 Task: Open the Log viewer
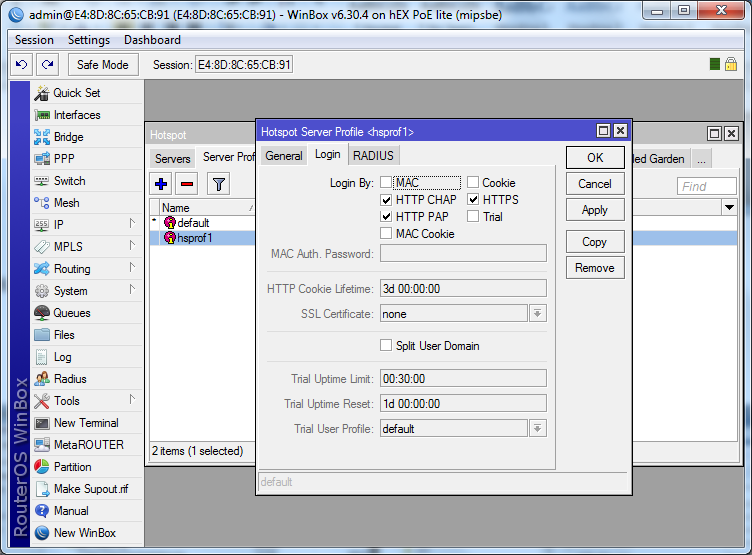[87, 357]
